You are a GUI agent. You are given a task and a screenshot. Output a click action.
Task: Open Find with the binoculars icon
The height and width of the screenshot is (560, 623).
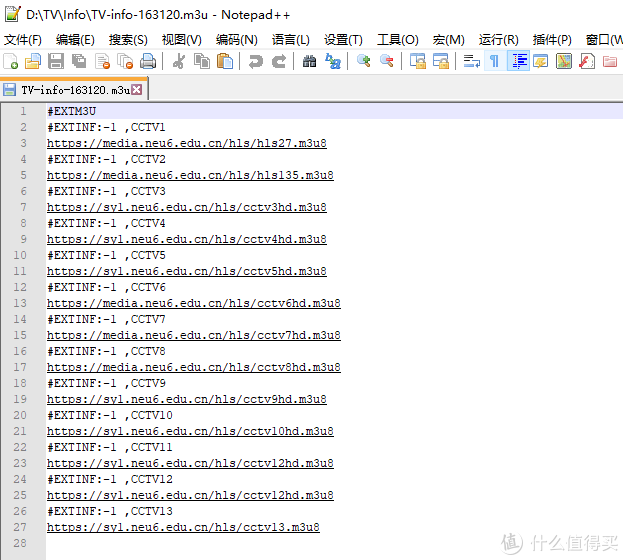point(310,62)
